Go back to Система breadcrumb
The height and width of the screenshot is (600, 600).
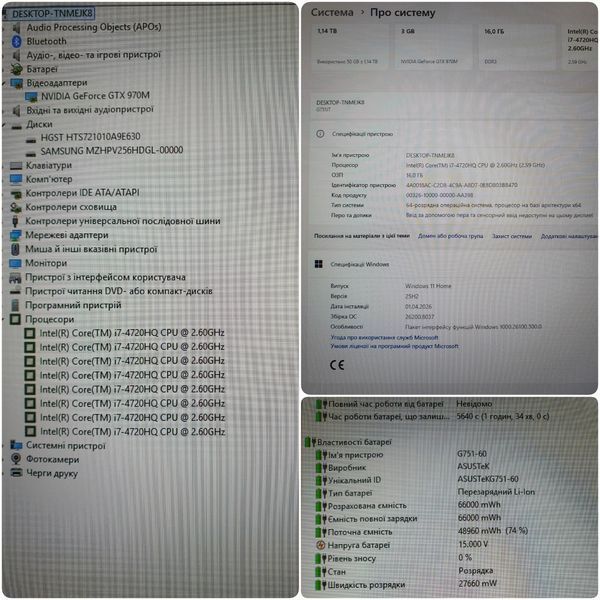pos(332,13)
